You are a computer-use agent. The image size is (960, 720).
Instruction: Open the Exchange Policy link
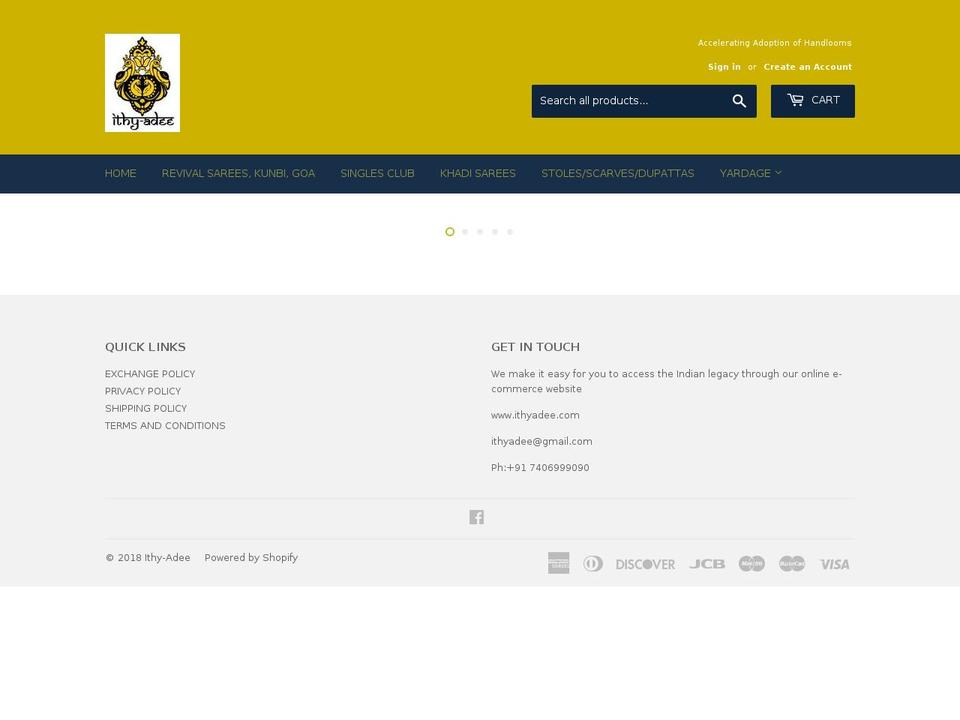coord(150,374)
